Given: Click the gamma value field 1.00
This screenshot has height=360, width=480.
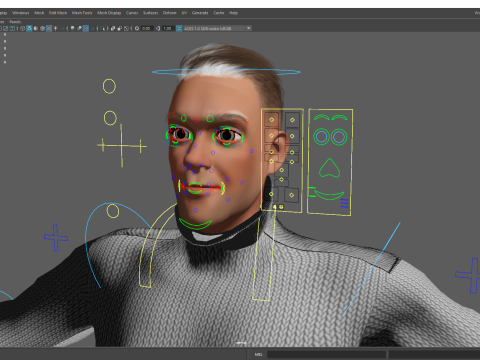Looking at the screenshot, I should 168,28.
